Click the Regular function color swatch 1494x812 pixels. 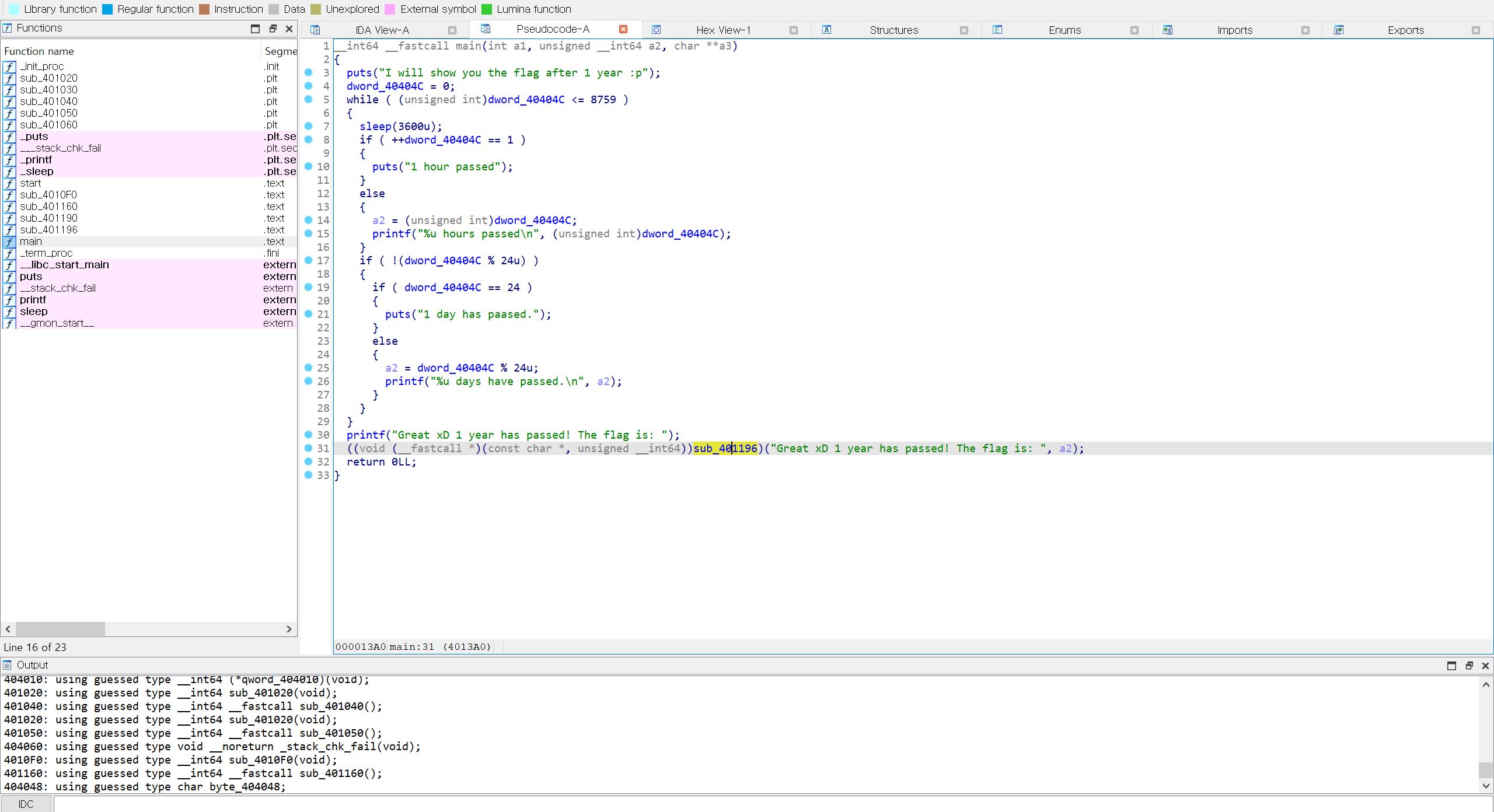107,9
